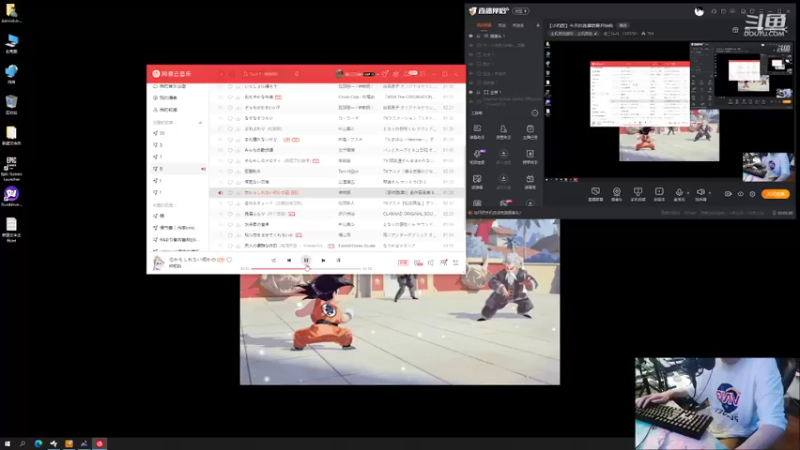This screenshot has height=450, width=800.
Task: Click the speaker icon in Douyu bottom bar
Action: [x=701, y=192]
